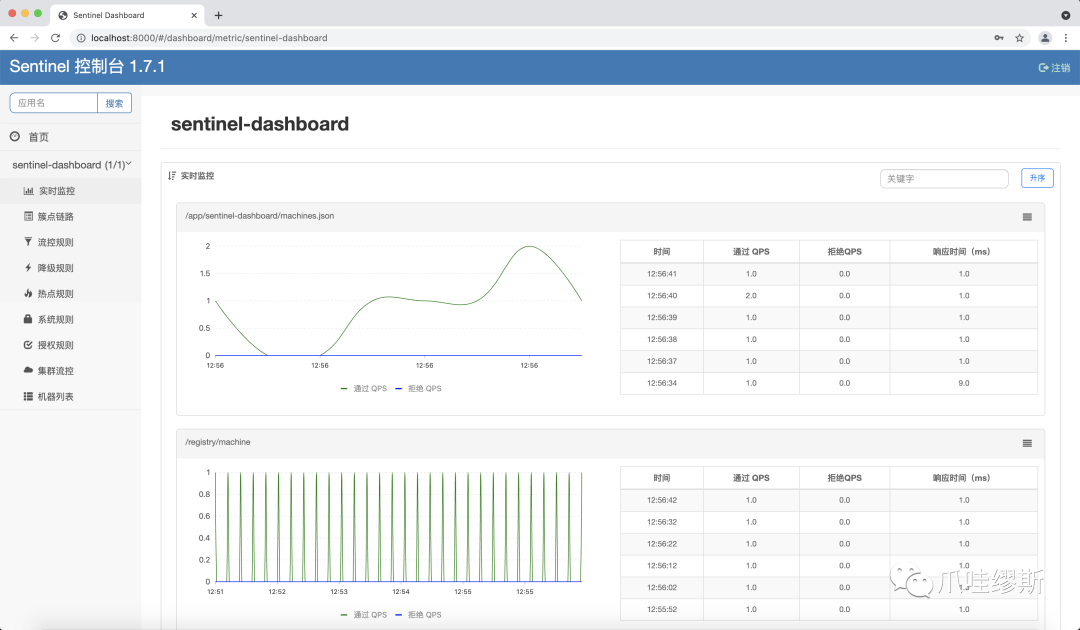Click the /registry/machine resource title
The image size is (1080, 630).
pyautogui.click(x=218, y=442)
